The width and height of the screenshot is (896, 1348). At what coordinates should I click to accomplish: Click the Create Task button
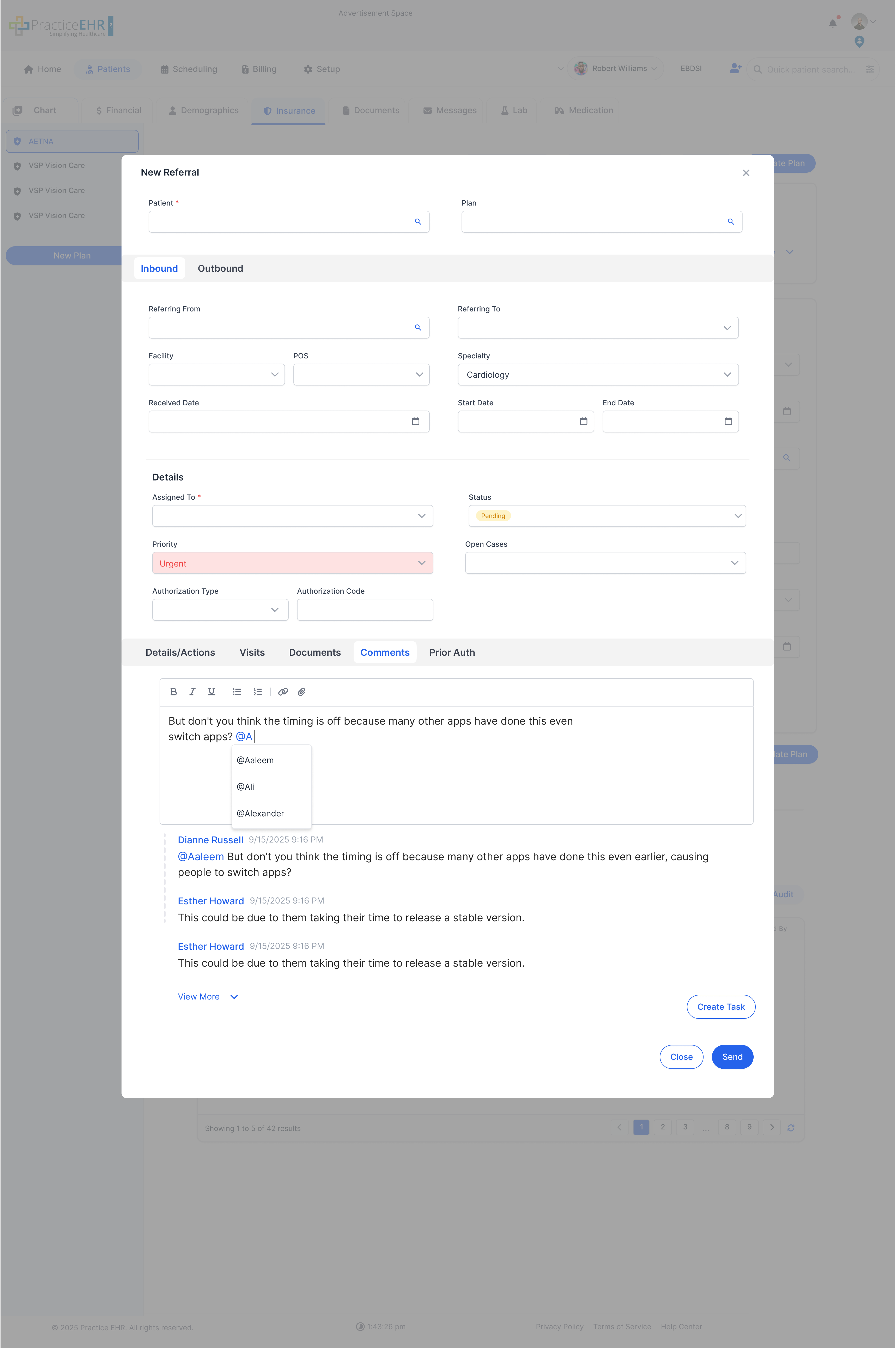pyautogui.click(x=721, y=1006)
